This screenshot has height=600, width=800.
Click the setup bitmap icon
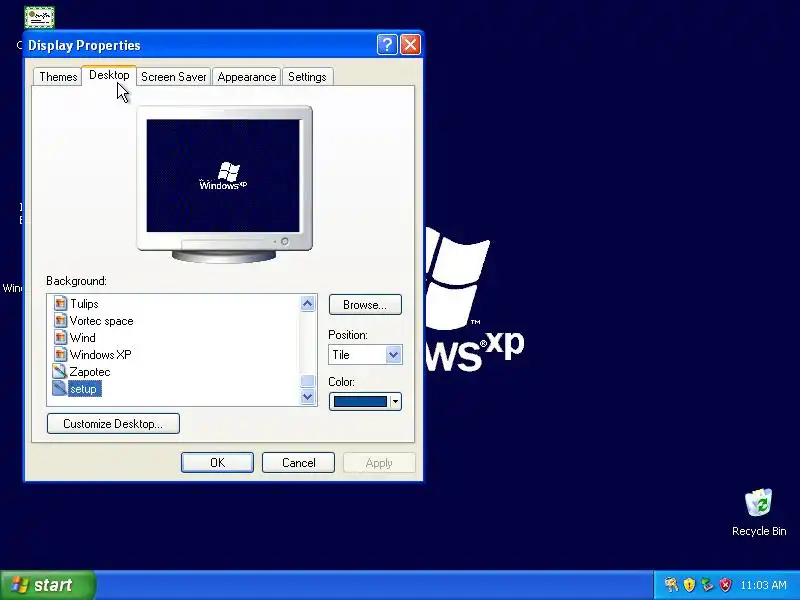click(60, 388)
